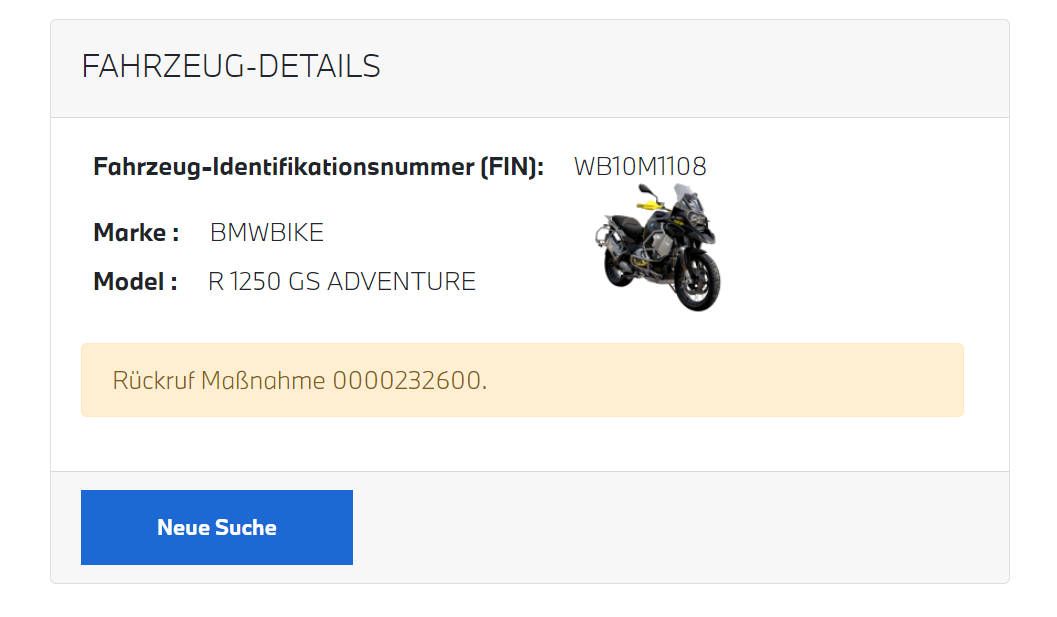
Task: Click the motorcycle's seat
Action: point(628,221)
